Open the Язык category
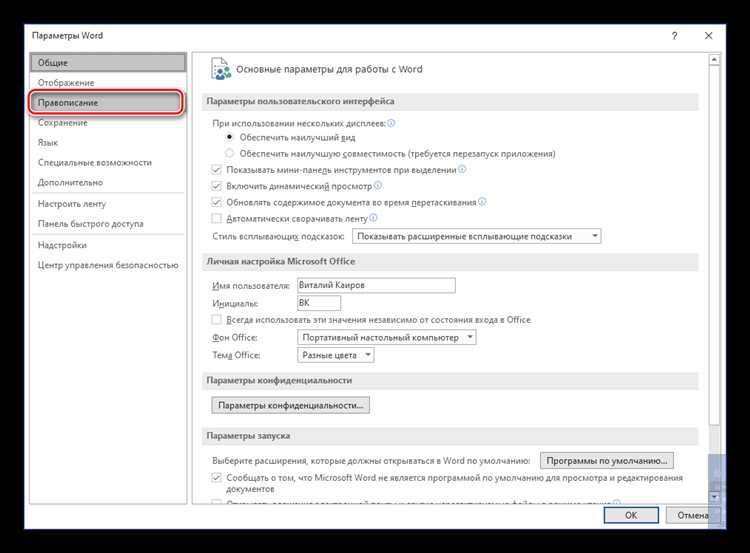This screenshot has width=750, height=553. (x=108, y=143)
